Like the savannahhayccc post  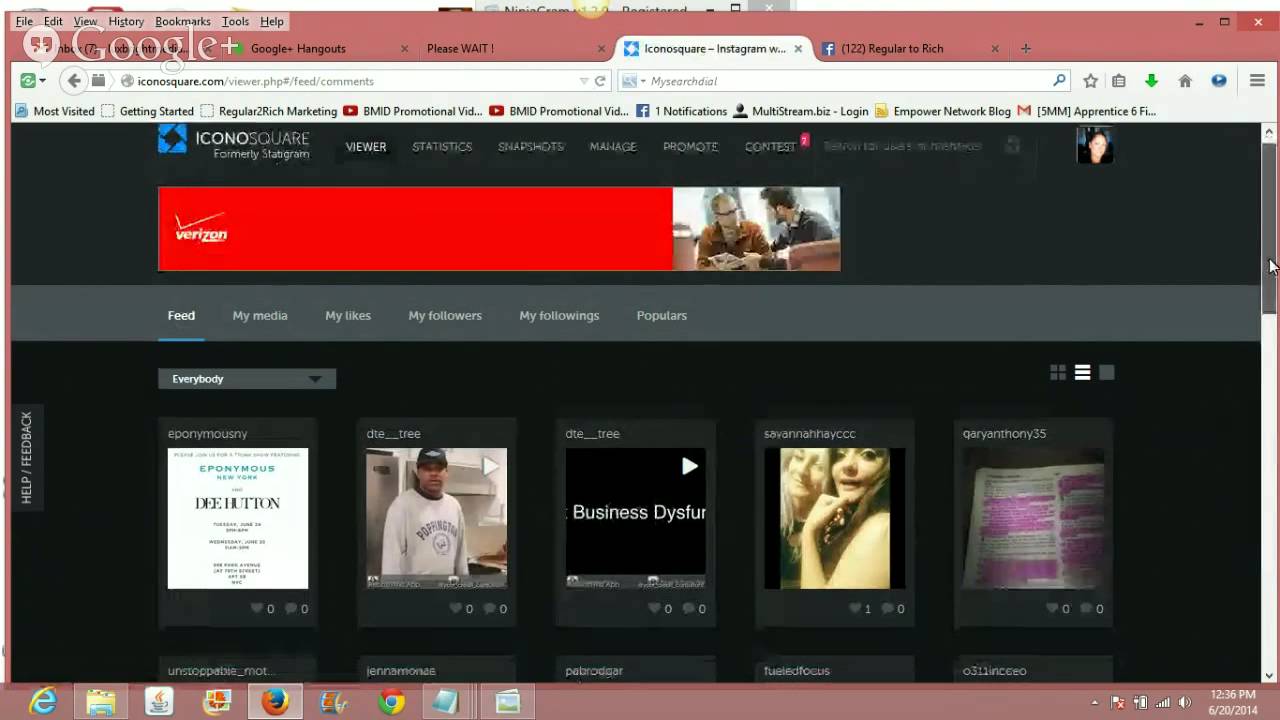(x=854, y=608)
